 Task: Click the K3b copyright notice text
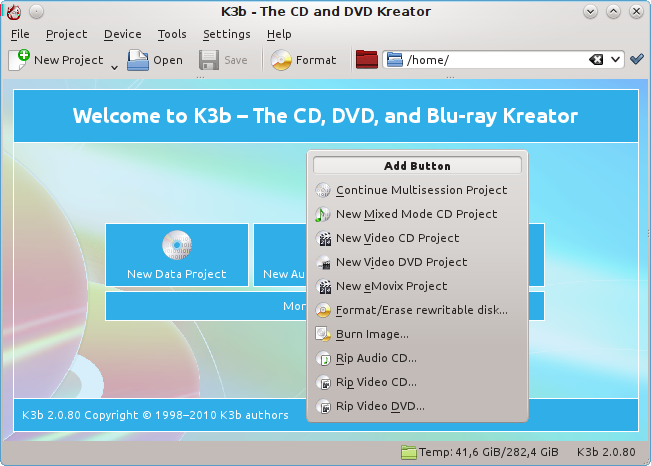point(155,415)
